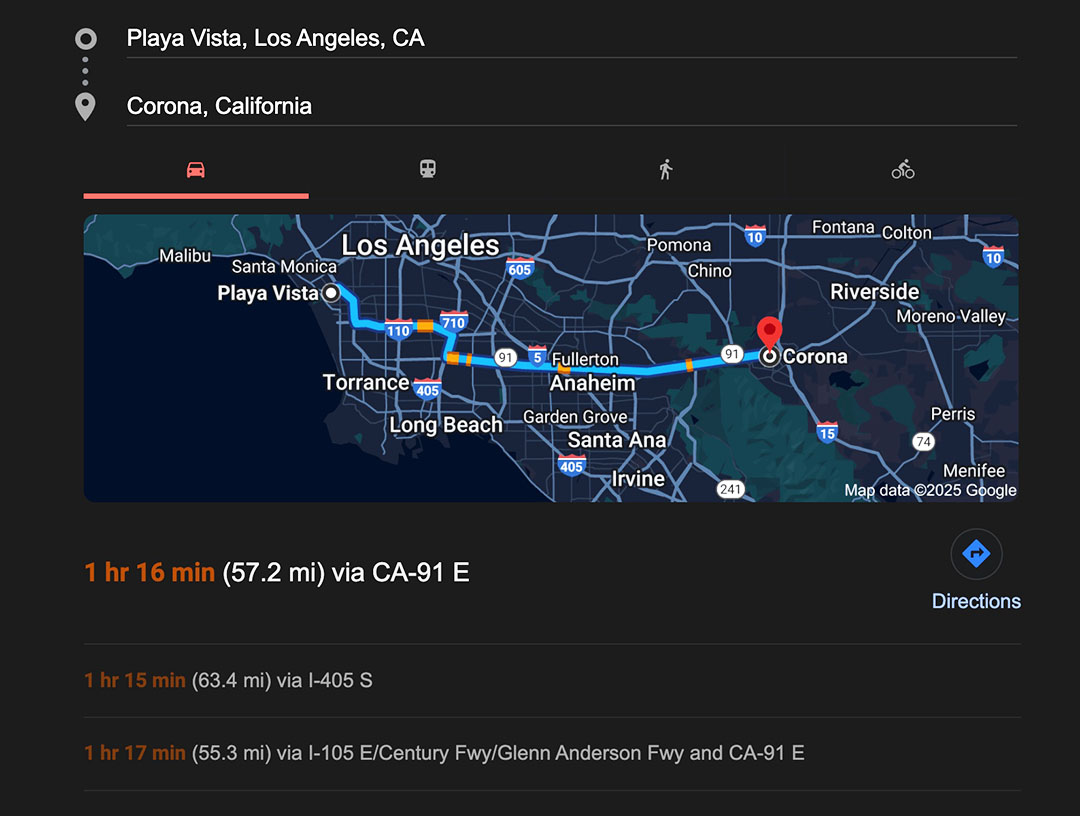Choose the 63.4 mi route via I-405 S

229,681
